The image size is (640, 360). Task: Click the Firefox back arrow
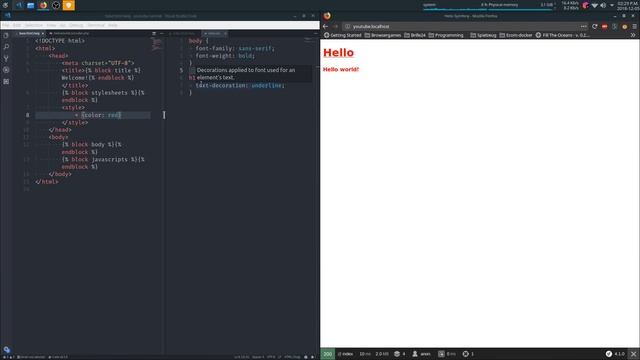[325, 26]
